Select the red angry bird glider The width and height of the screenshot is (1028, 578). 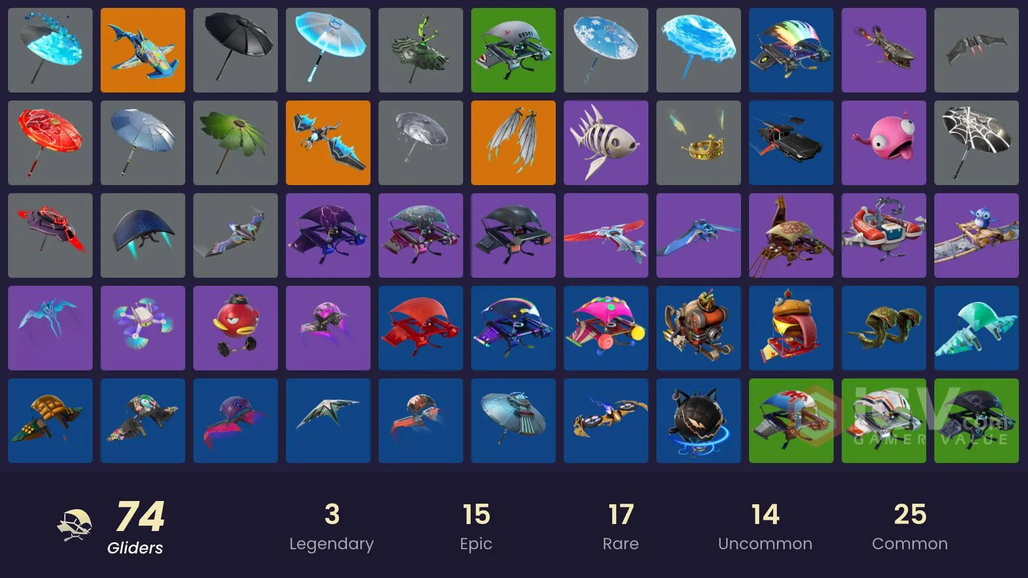click(x=235, y=328)
